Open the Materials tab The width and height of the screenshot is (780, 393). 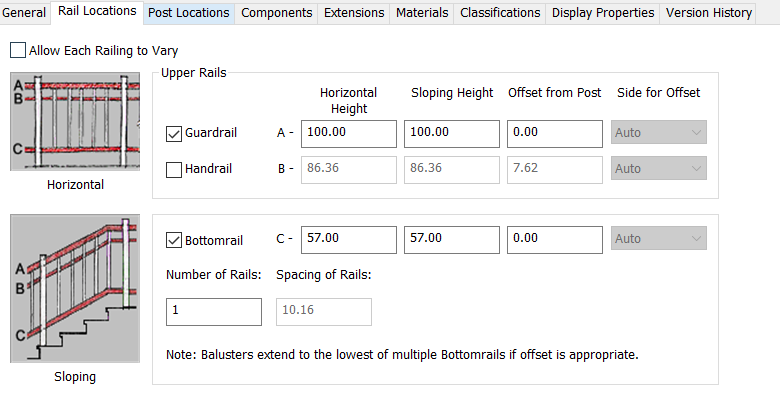tap(422, 12)
